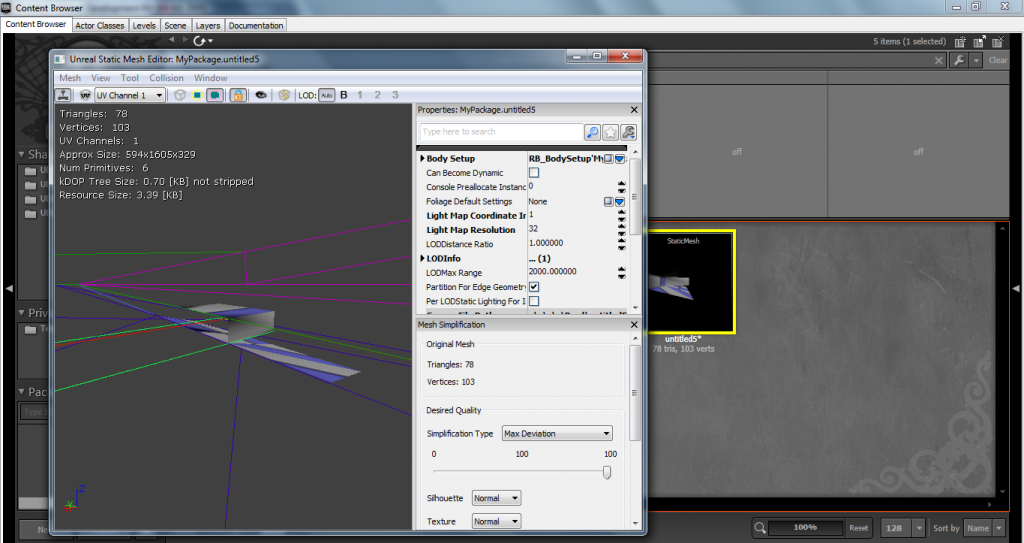Toggle the pink collision display icon
This screenshot has width=1024, height=543.
point(215,95)
